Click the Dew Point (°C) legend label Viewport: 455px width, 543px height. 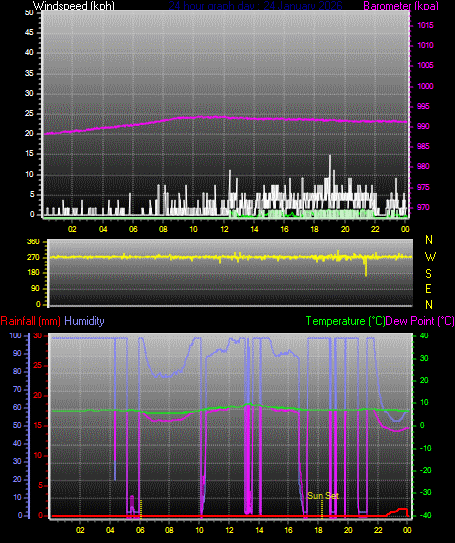click(x=420, y=321)
